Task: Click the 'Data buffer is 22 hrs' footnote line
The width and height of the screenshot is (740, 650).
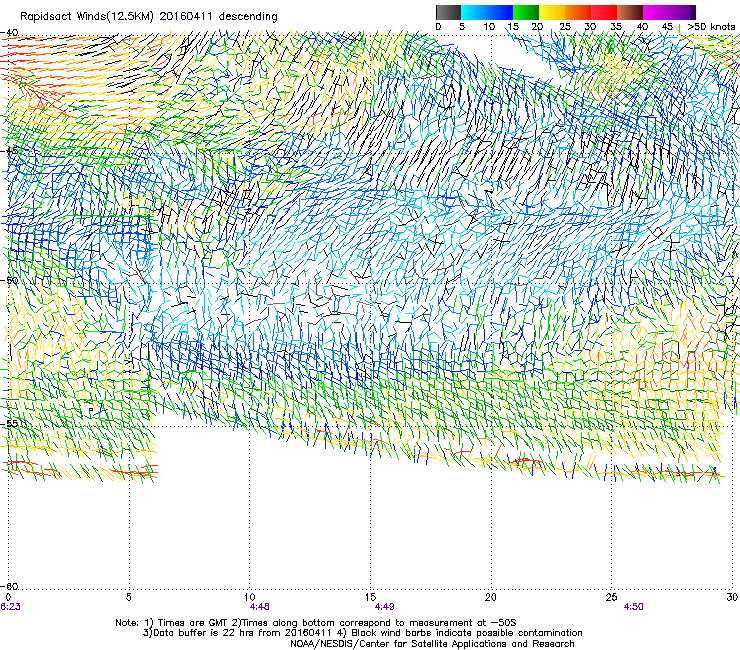Action: [x=362, y=633]
